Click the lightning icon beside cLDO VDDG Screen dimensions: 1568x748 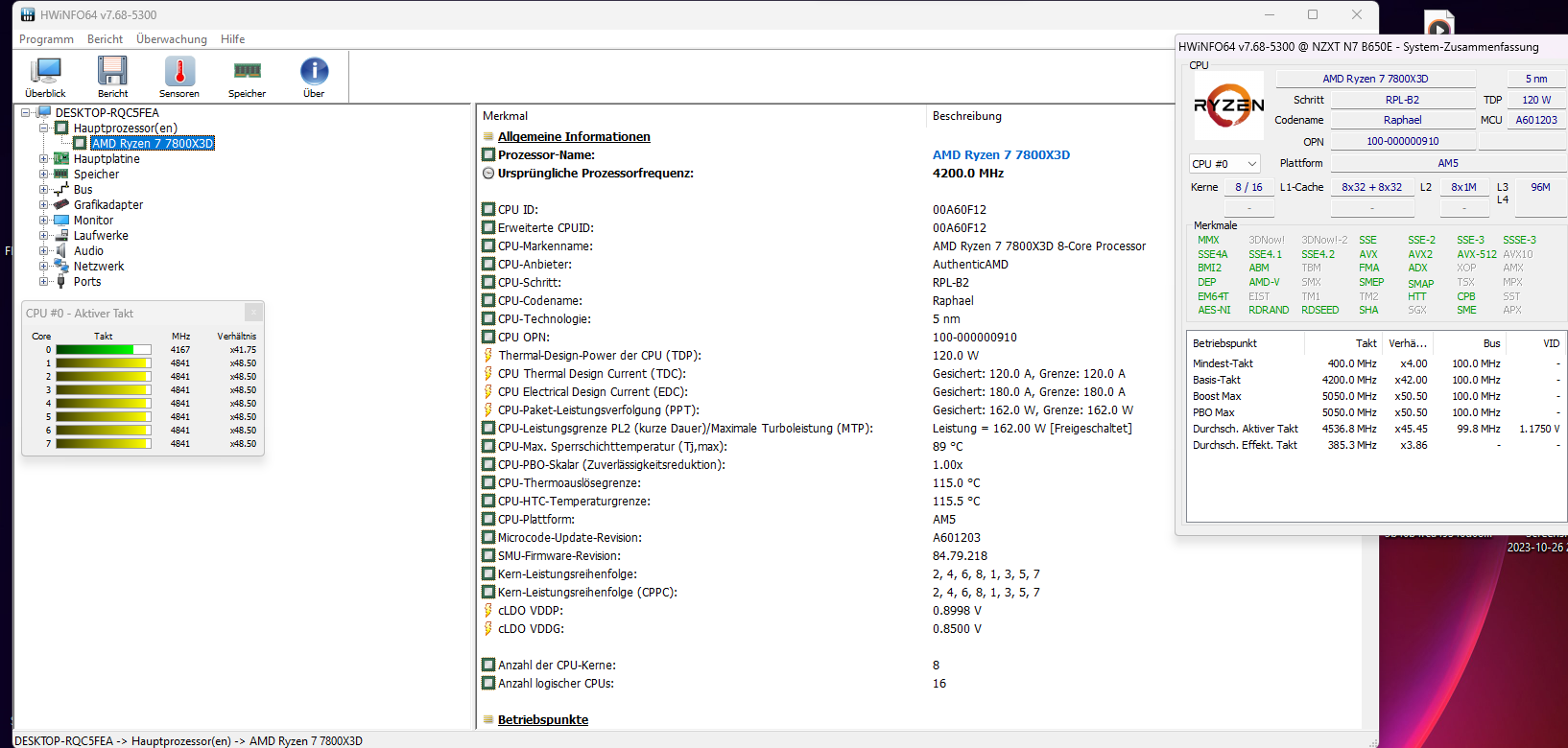(x=487, y=629)
